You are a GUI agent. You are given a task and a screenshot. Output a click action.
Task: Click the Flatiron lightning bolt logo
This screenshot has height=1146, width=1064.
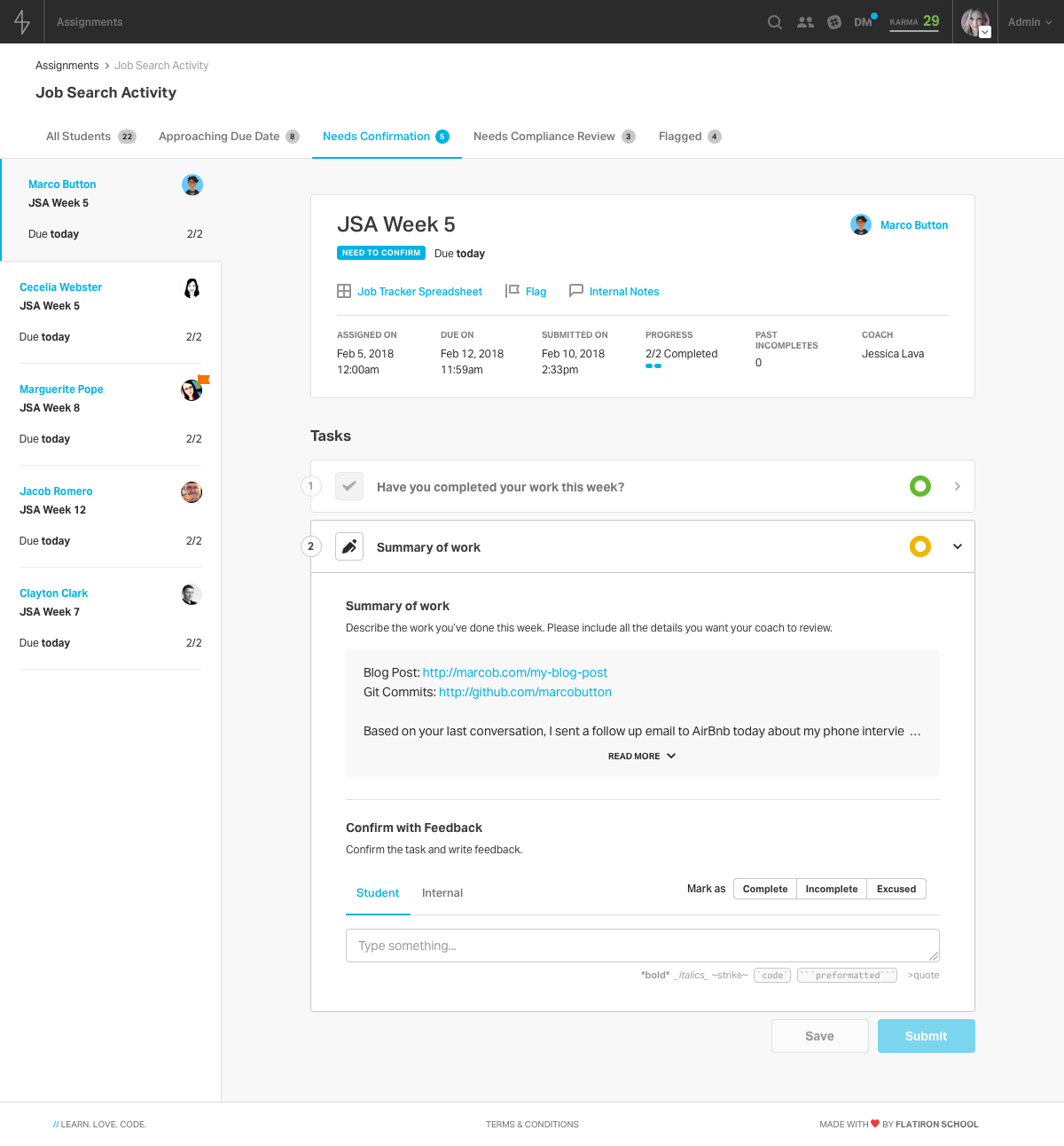point(22,21)
